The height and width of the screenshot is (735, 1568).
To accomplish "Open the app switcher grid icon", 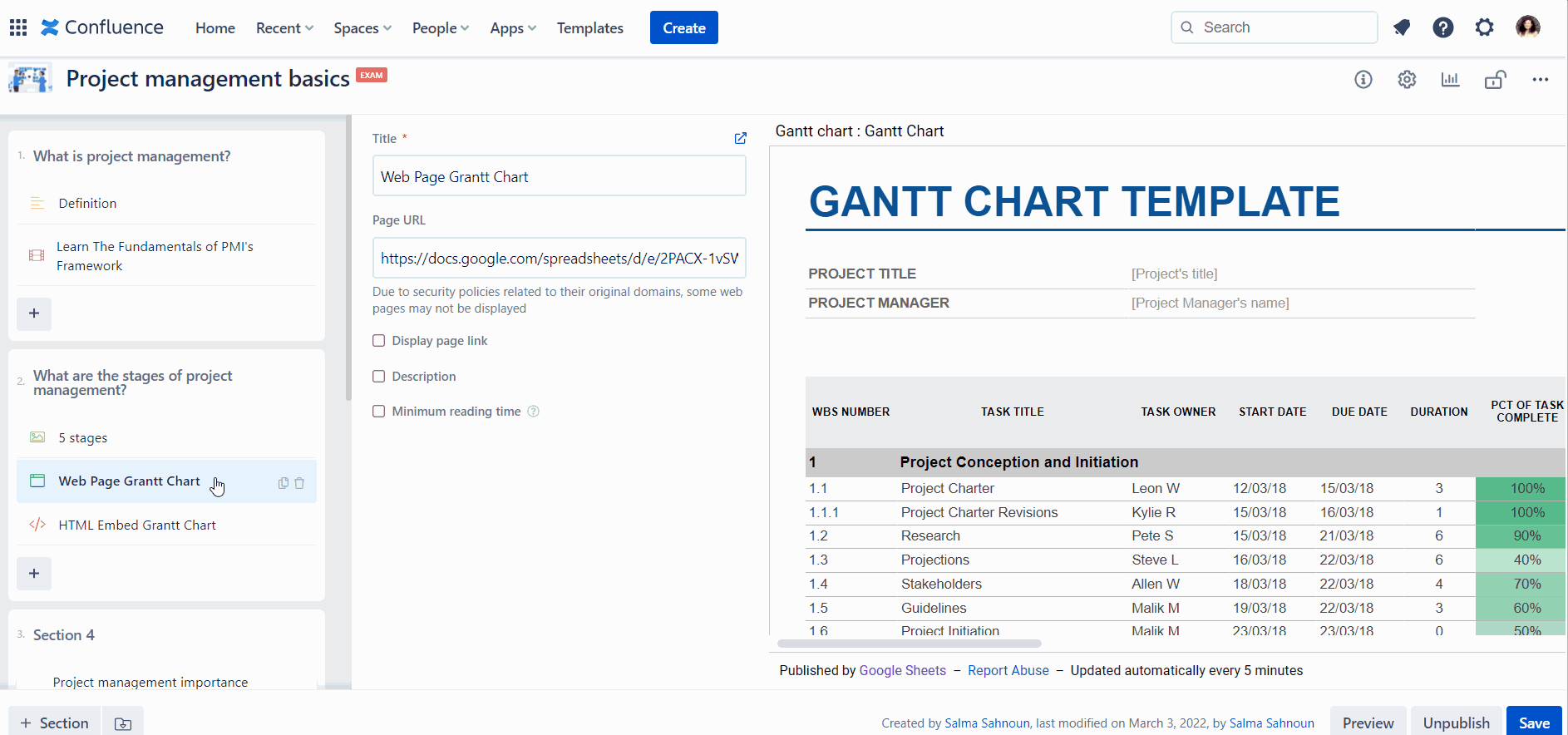I will pos(18,27).
